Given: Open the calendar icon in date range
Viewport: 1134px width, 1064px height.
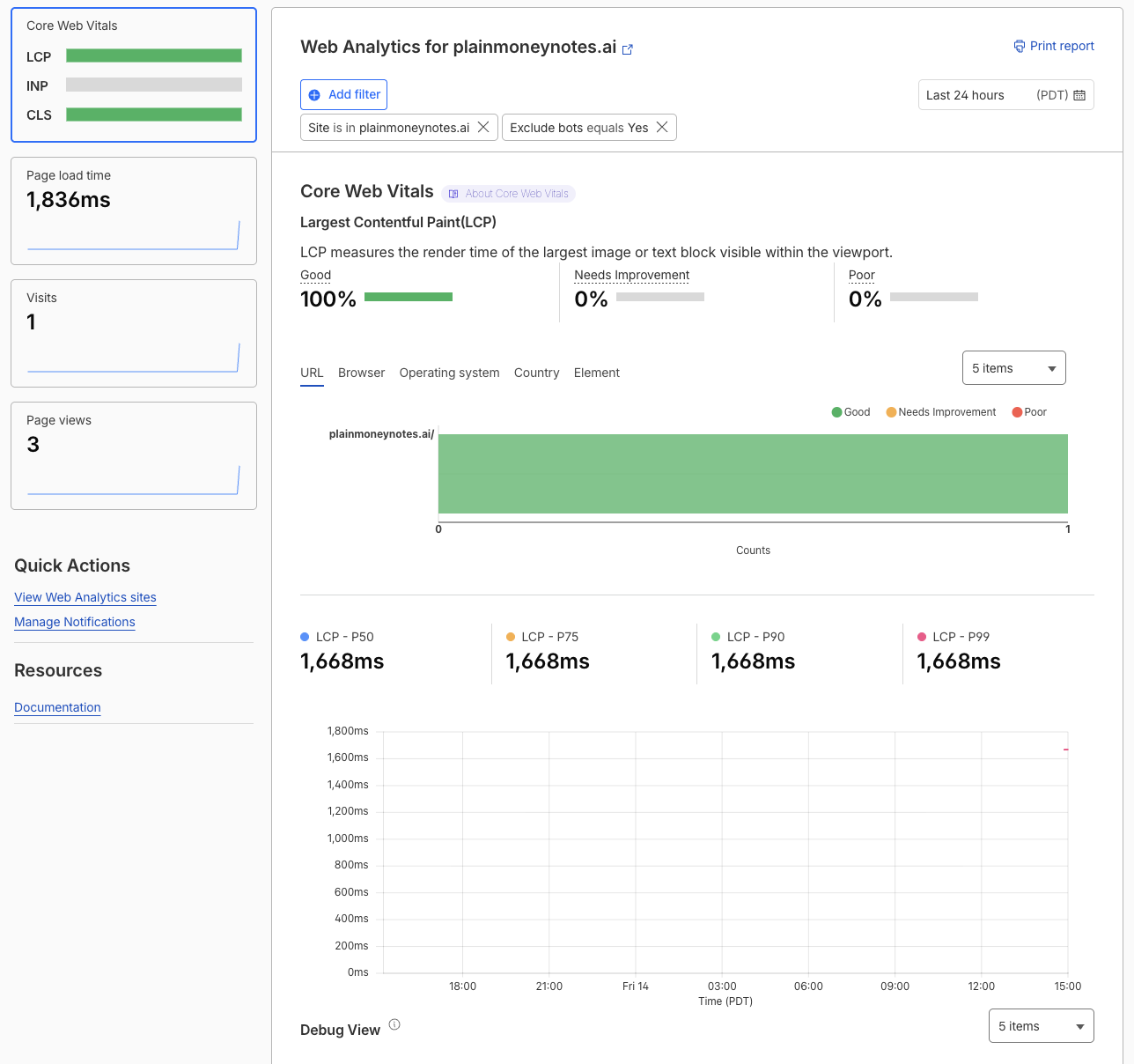Looking at the screenshot, I should pyautogui.click(x=1079, y=95).
